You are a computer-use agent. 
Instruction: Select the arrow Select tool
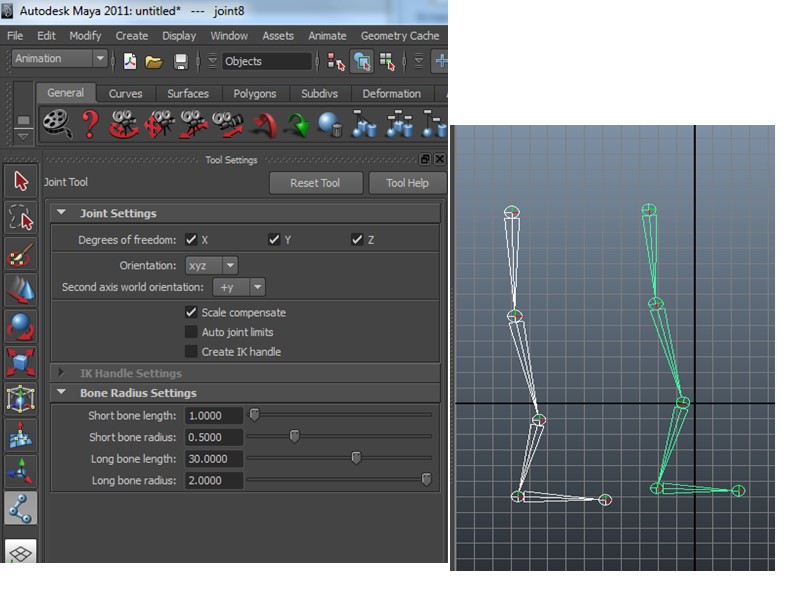pyautogui.click(x=21, y=181)
